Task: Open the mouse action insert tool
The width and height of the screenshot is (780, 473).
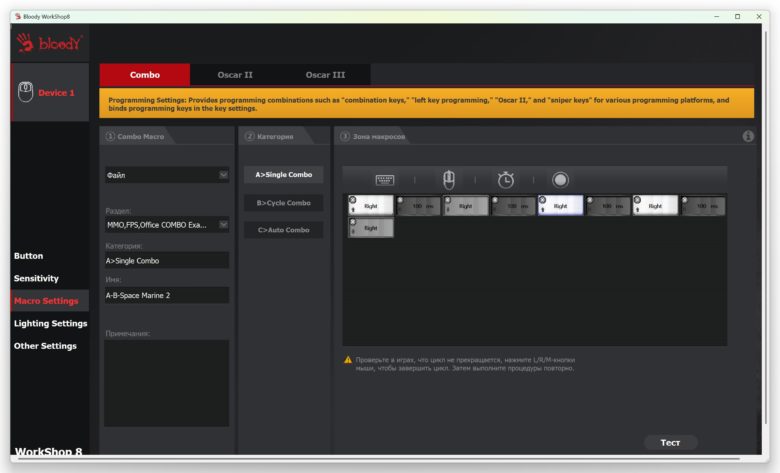Action: pyautogui.click(x=449, y=180)
